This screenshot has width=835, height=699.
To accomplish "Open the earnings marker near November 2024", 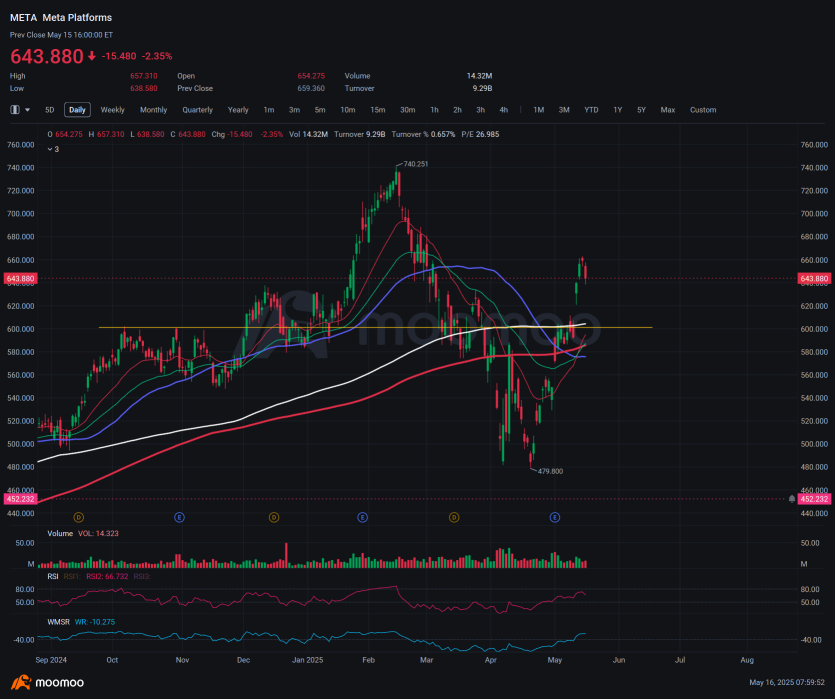I will pyautogui.click(x=179, y=517).
